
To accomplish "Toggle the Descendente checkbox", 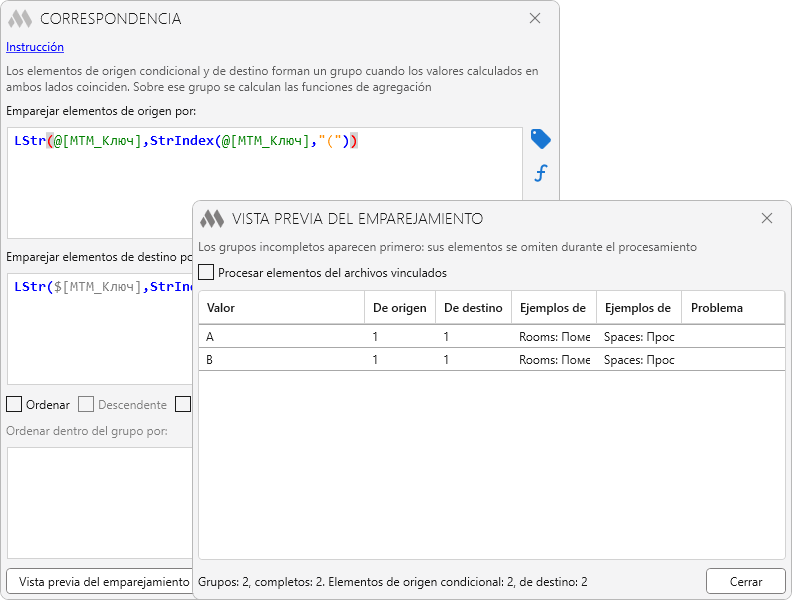I will 86,404.
